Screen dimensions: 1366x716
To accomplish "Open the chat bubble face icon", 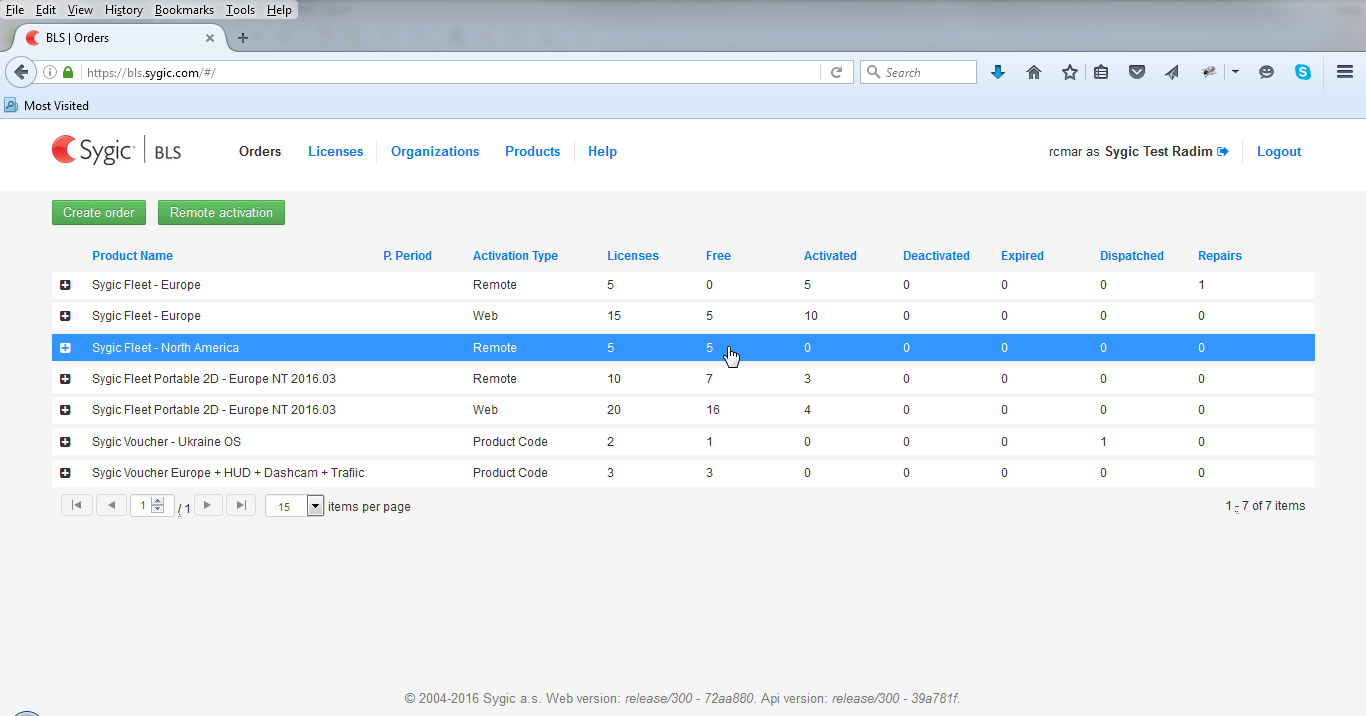I will 1266,72.
